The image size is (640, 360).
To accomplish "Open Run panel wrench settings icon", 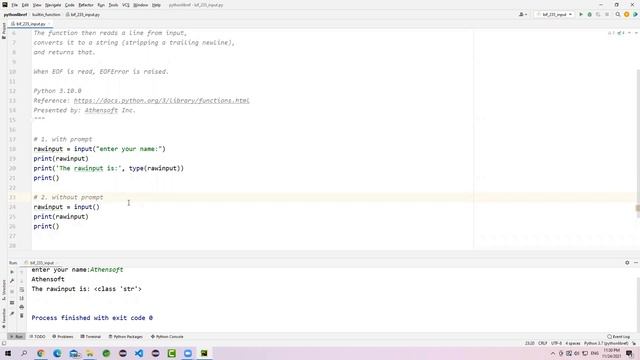I will 12,281.
